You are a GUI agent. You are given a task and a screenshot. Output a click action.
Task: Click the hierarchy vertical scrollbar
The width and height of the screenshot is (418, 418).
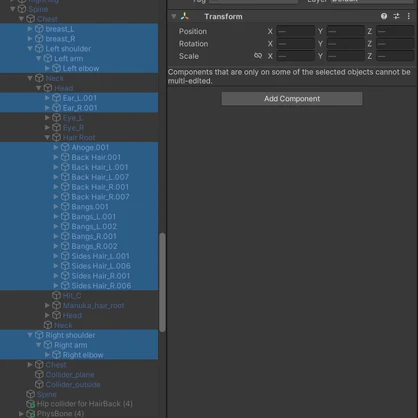162,282
